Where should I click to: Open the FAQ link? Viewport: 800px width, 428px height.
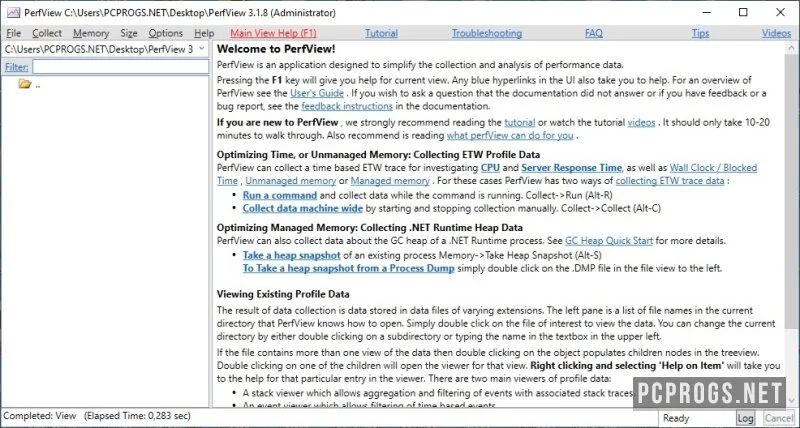[x=594, y=33]
